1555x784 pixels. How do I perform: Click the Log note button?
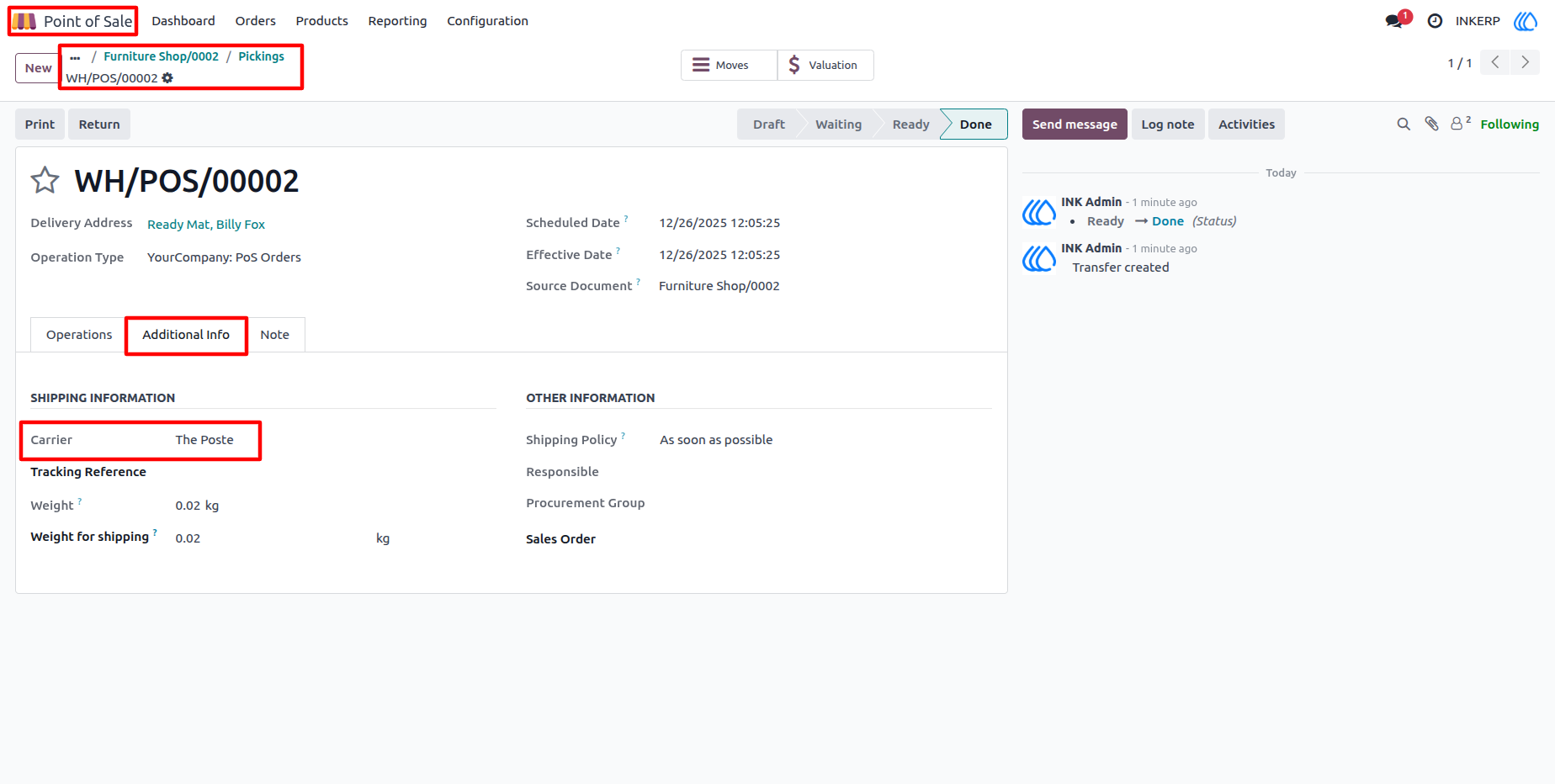(x=1168, y=124)
